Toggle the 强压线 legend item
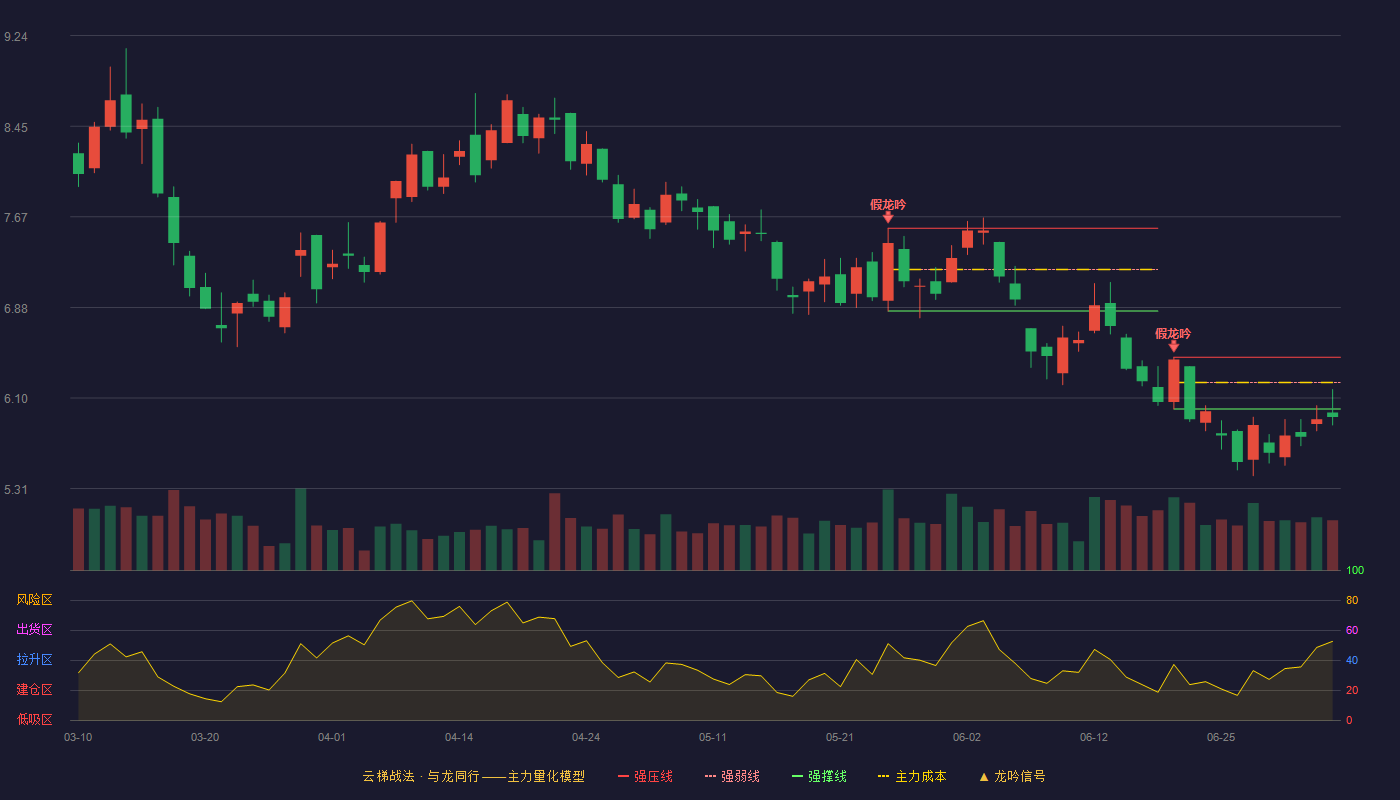Screen dimensions: 1400x800 click(645, 776)
